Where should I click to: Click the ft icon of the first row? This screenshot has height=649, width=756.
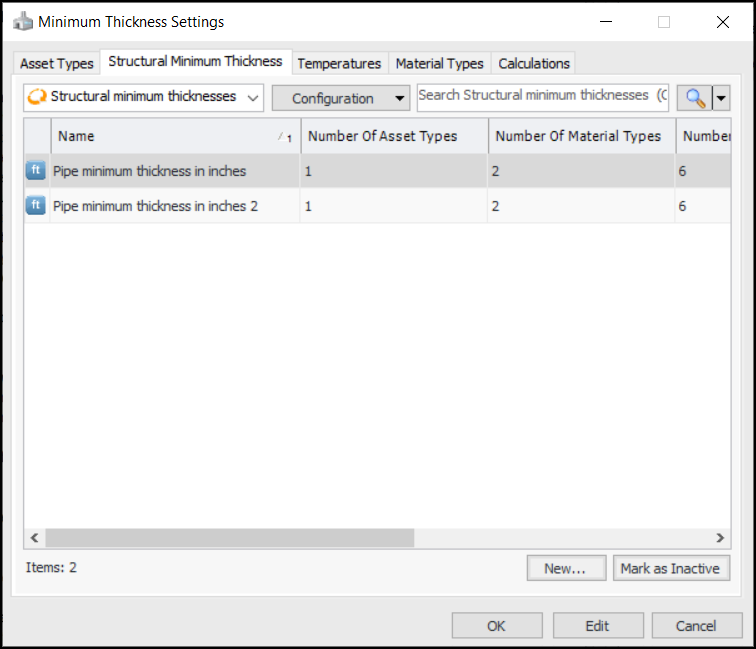click(36, 171)
